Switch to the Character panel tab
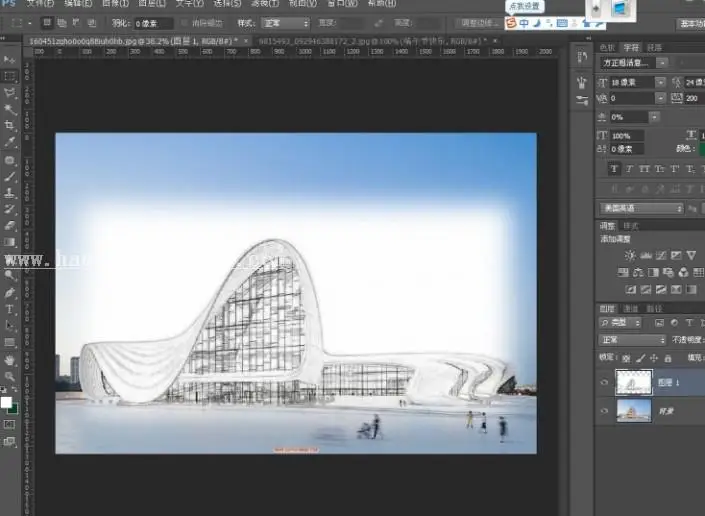This screenshot has height=516, width=705. click(x=631, y=48)
